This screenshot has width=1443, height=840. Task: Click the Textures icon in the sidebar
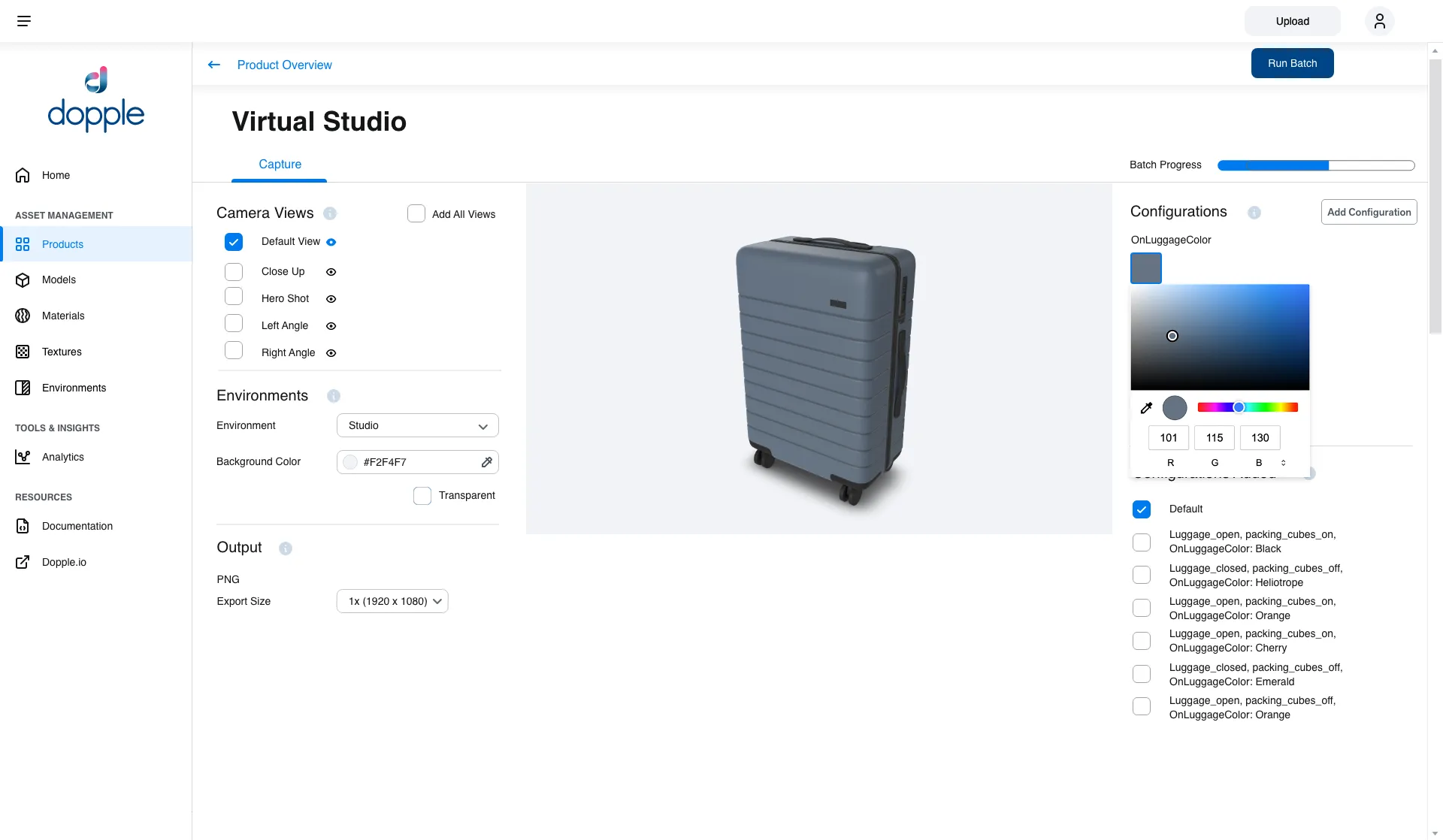click(x=23, y=352)
